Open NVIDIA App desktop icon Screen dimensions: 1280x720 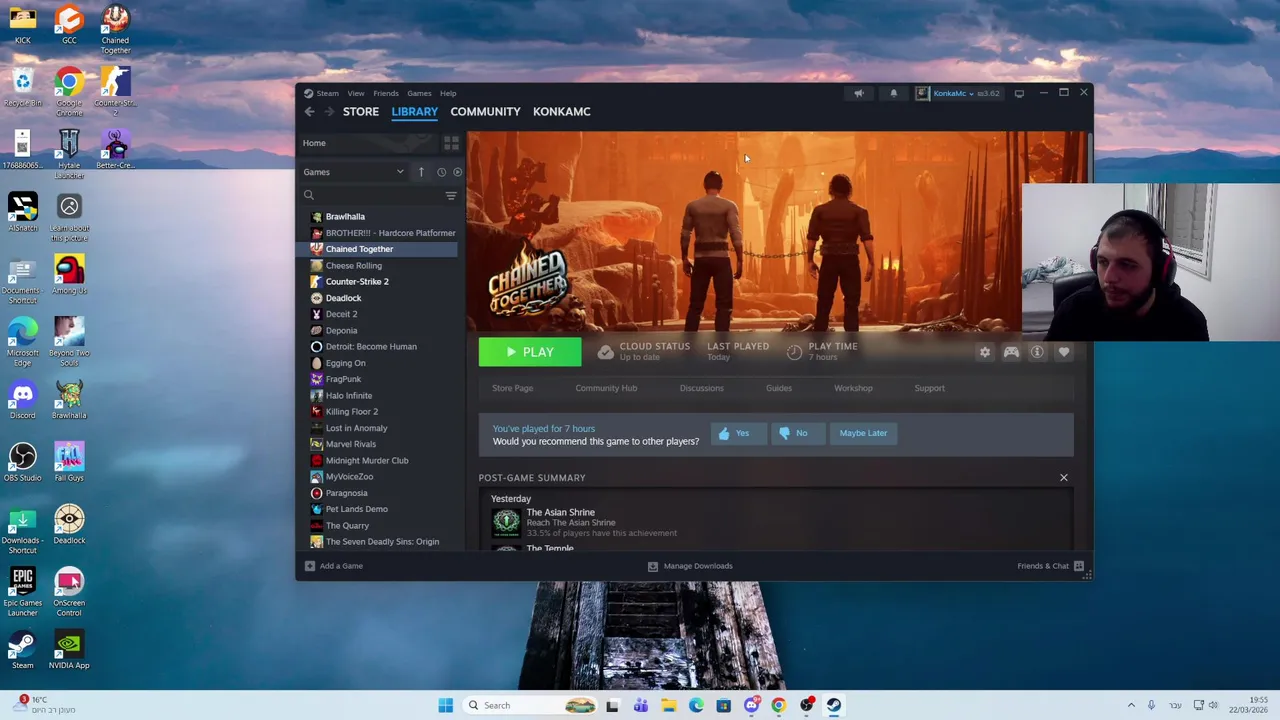tap(69, 649)
